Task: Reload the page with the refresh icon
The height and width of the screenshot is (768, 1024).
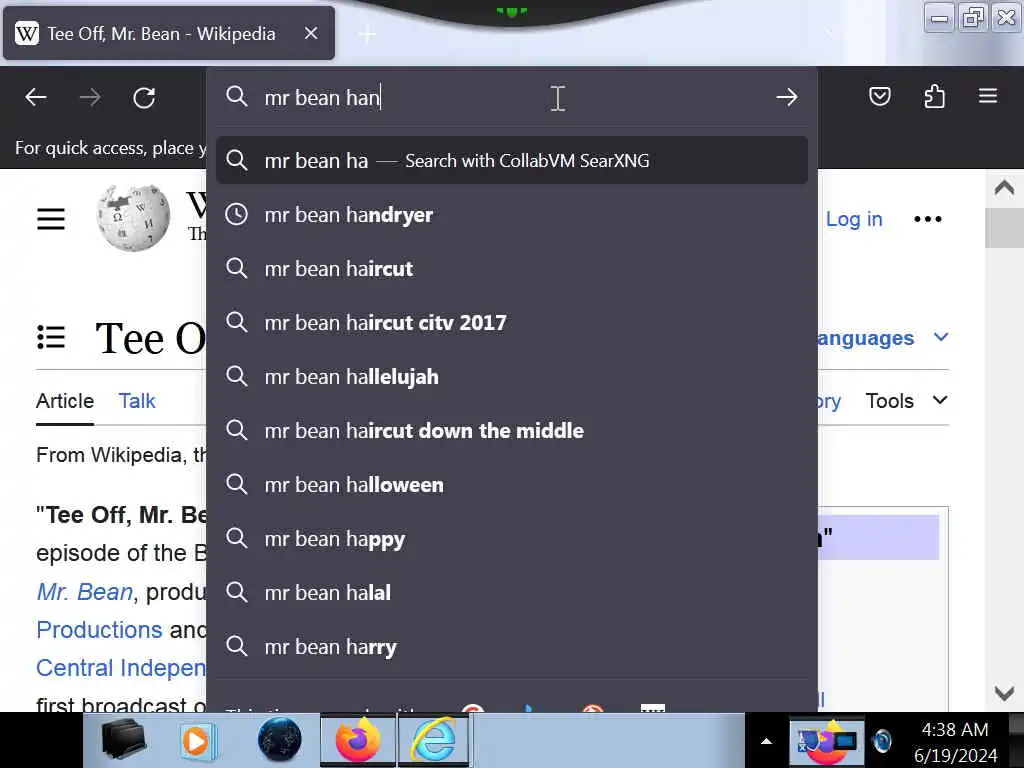Action: click(x=144, y=98)
